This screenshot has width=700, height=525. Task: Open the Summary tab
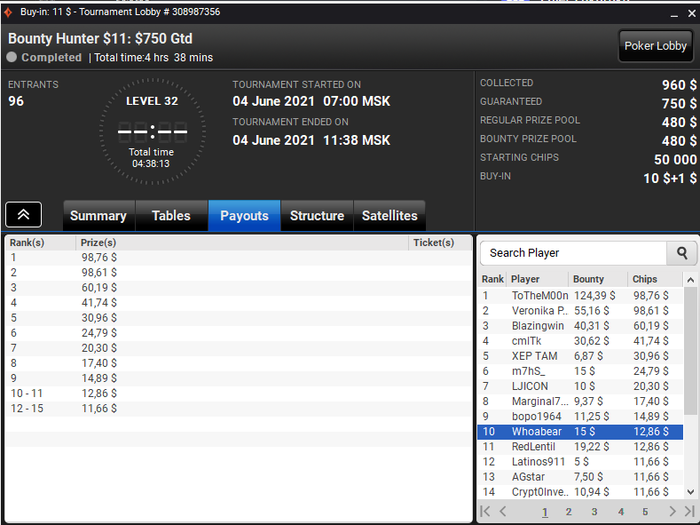pyautogui.click(x=99, y=216)
